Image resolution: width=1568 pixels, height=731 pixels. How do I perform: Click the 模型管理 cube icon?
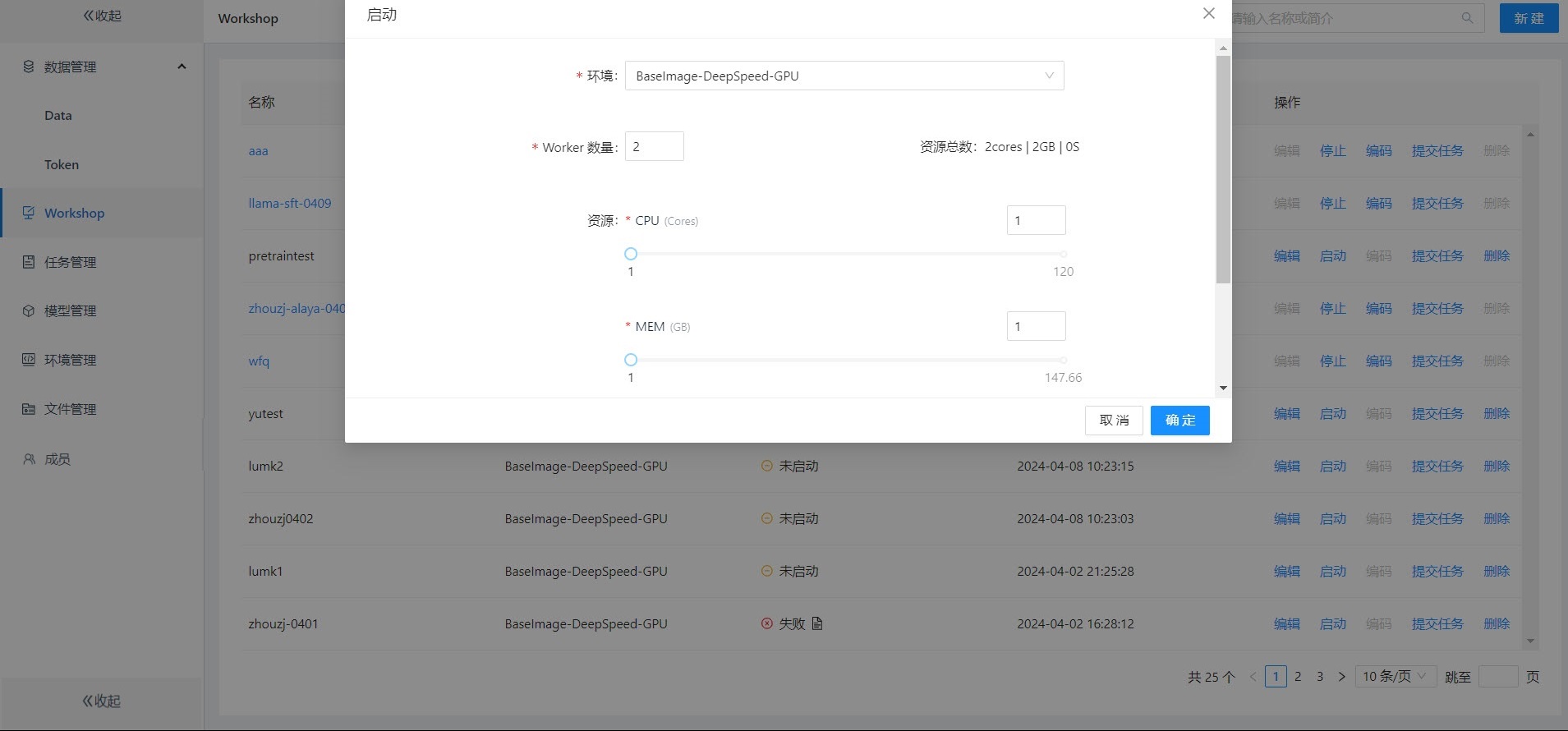coord(29,311)
